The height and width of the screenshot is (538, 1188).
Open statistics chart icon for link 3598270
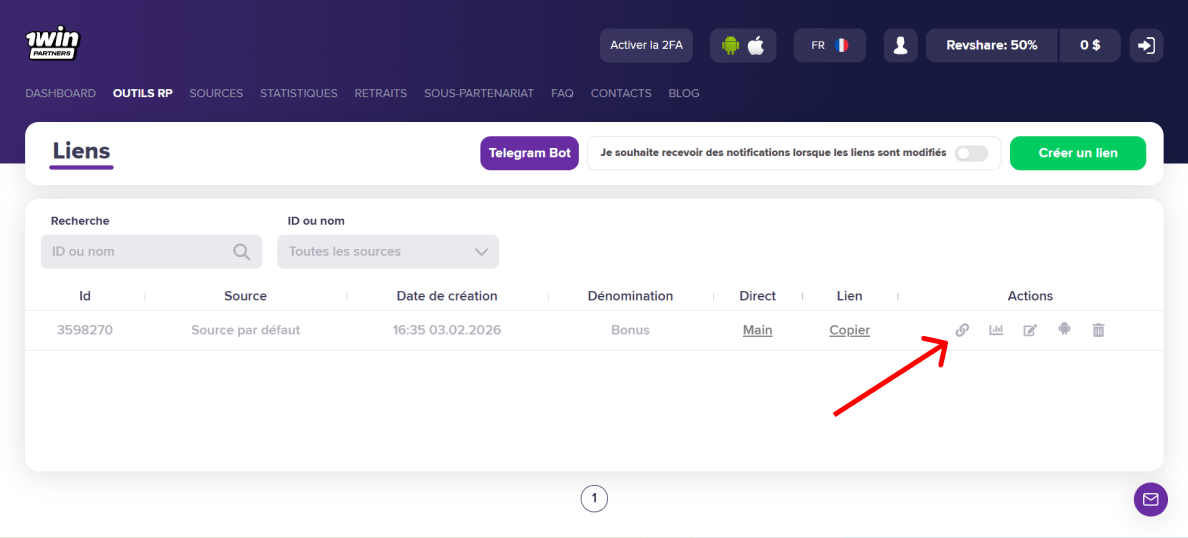996,330
